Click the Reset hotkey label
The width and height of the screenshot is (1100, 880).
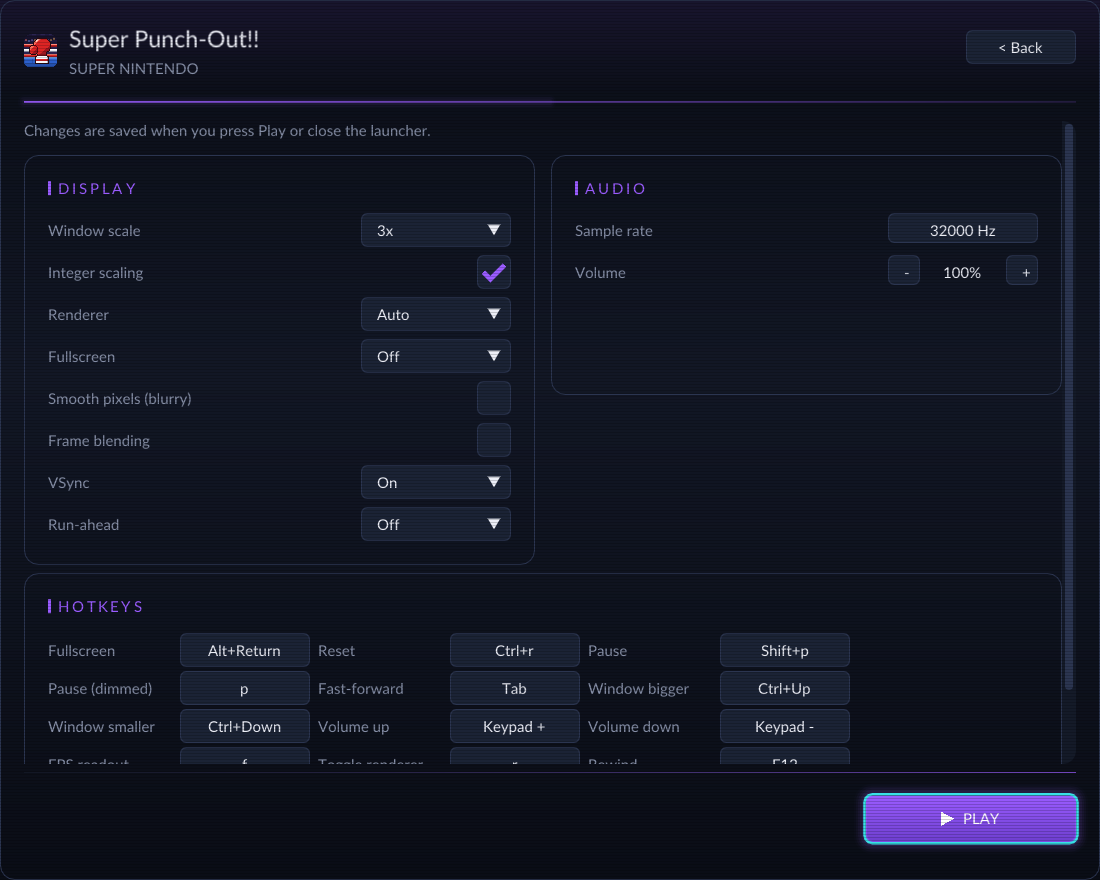tap(336, 651)
